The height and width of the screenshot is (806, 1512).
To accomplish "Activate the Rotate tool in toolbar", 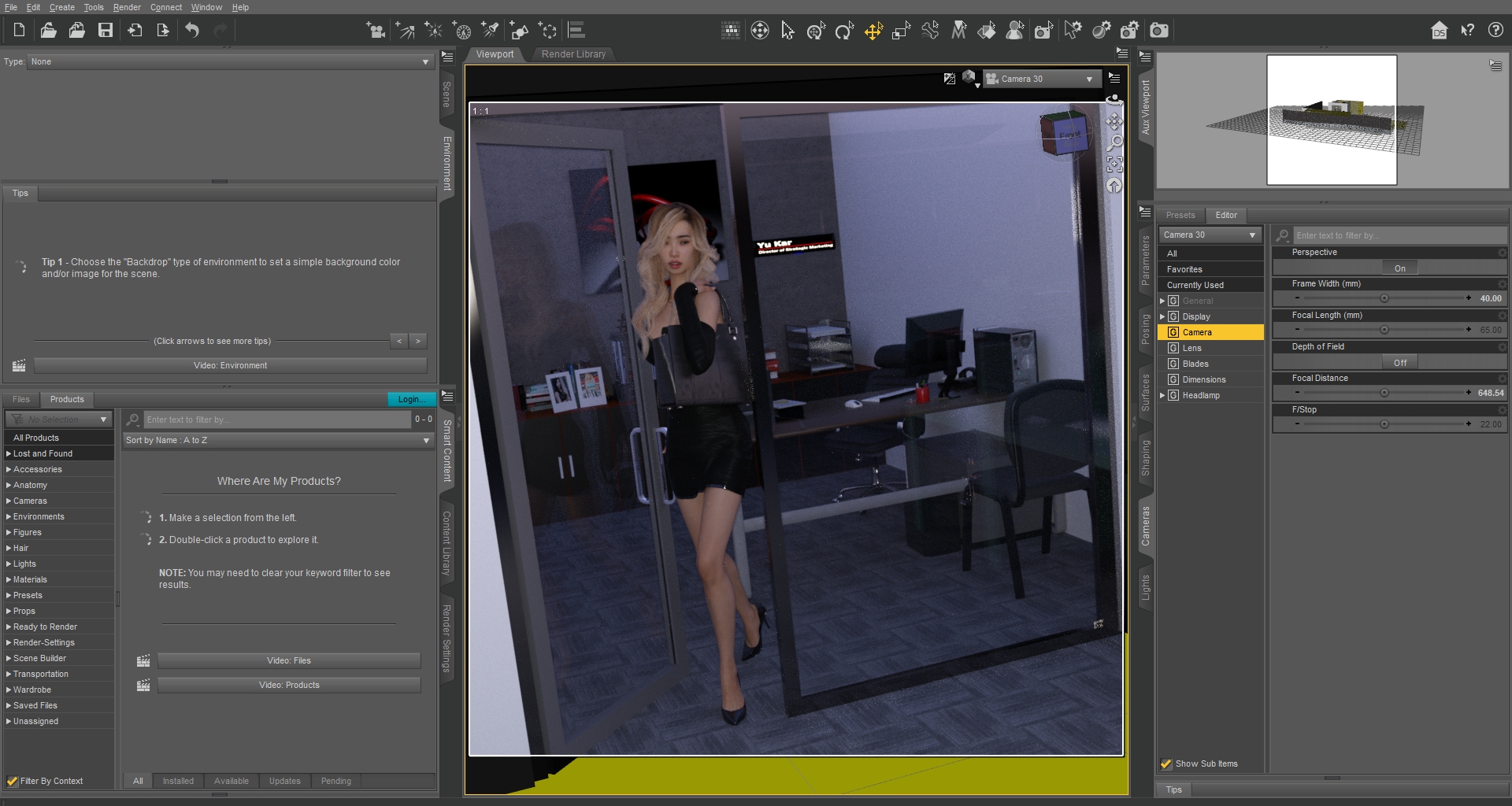I will pos(844,31).
